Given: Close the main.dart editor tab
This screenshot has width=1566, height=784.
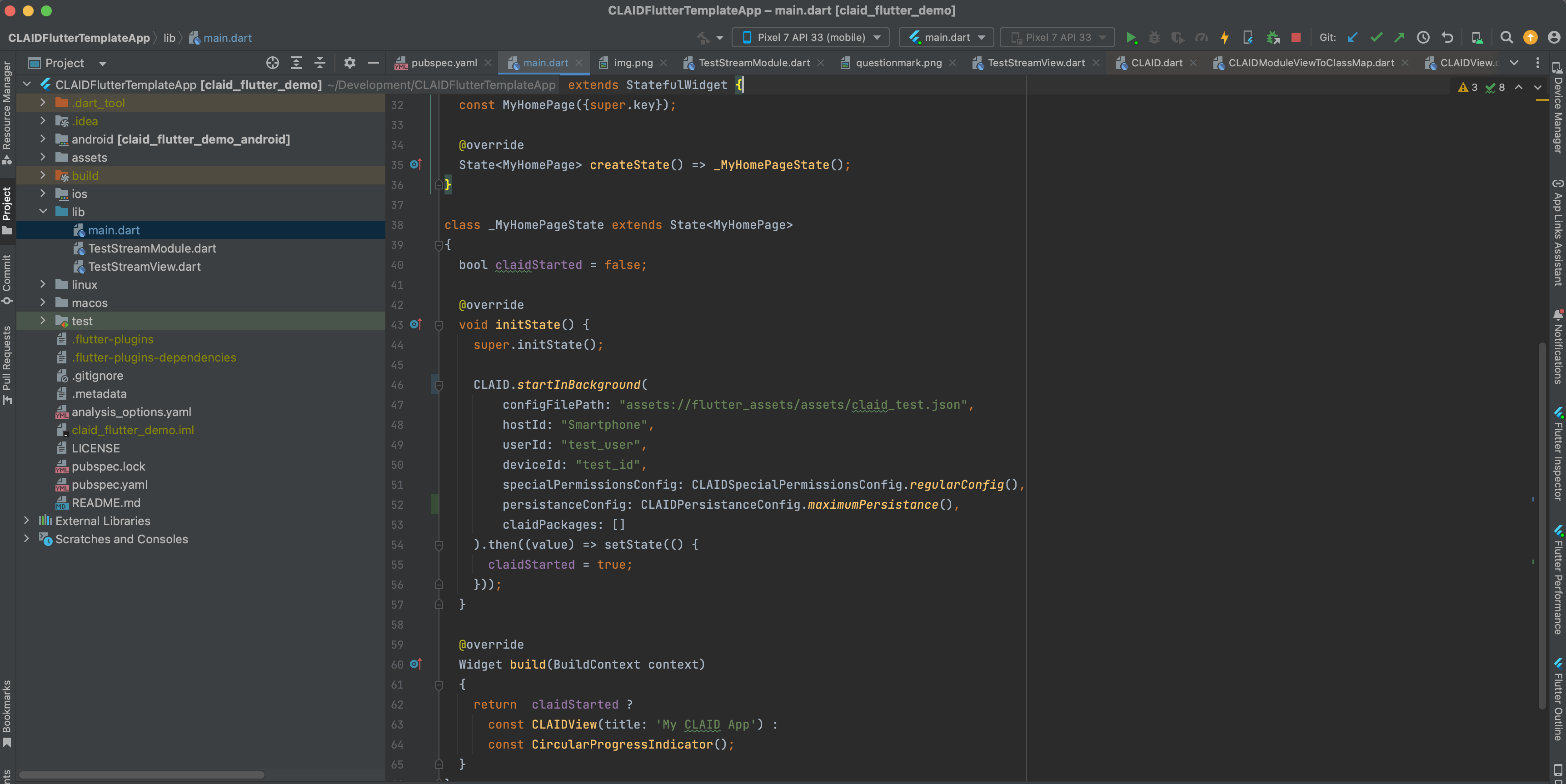Looking at the screenshot, I should click(579, 63).
